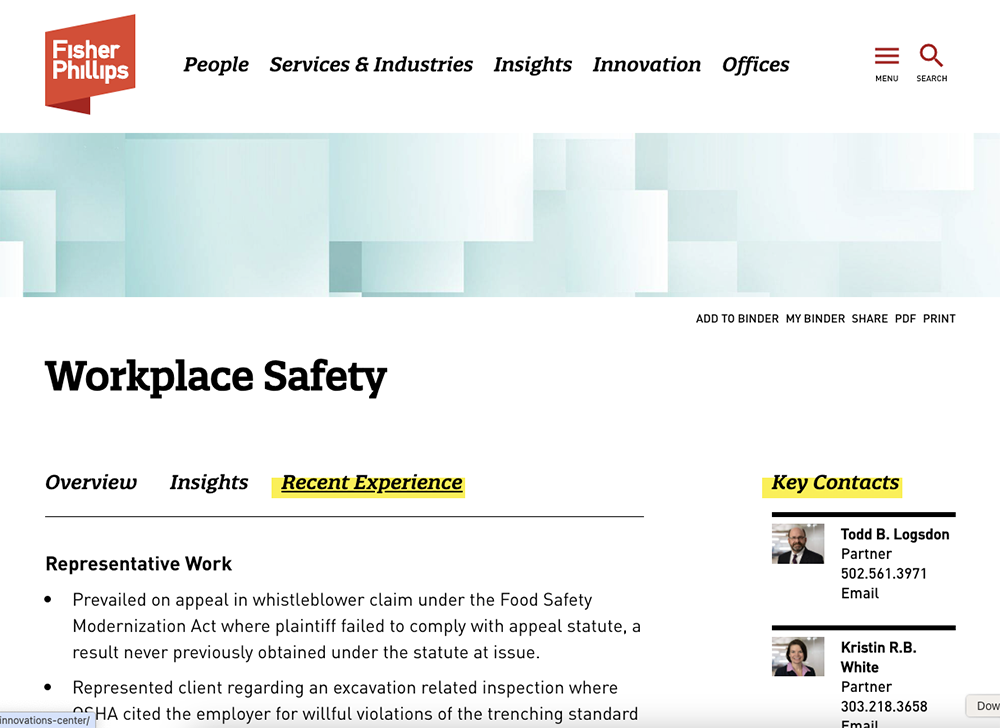The image size is (1000, 728).
Task: Open MY BINDER link
Action: pyautogui.click(x=815, y=319)
